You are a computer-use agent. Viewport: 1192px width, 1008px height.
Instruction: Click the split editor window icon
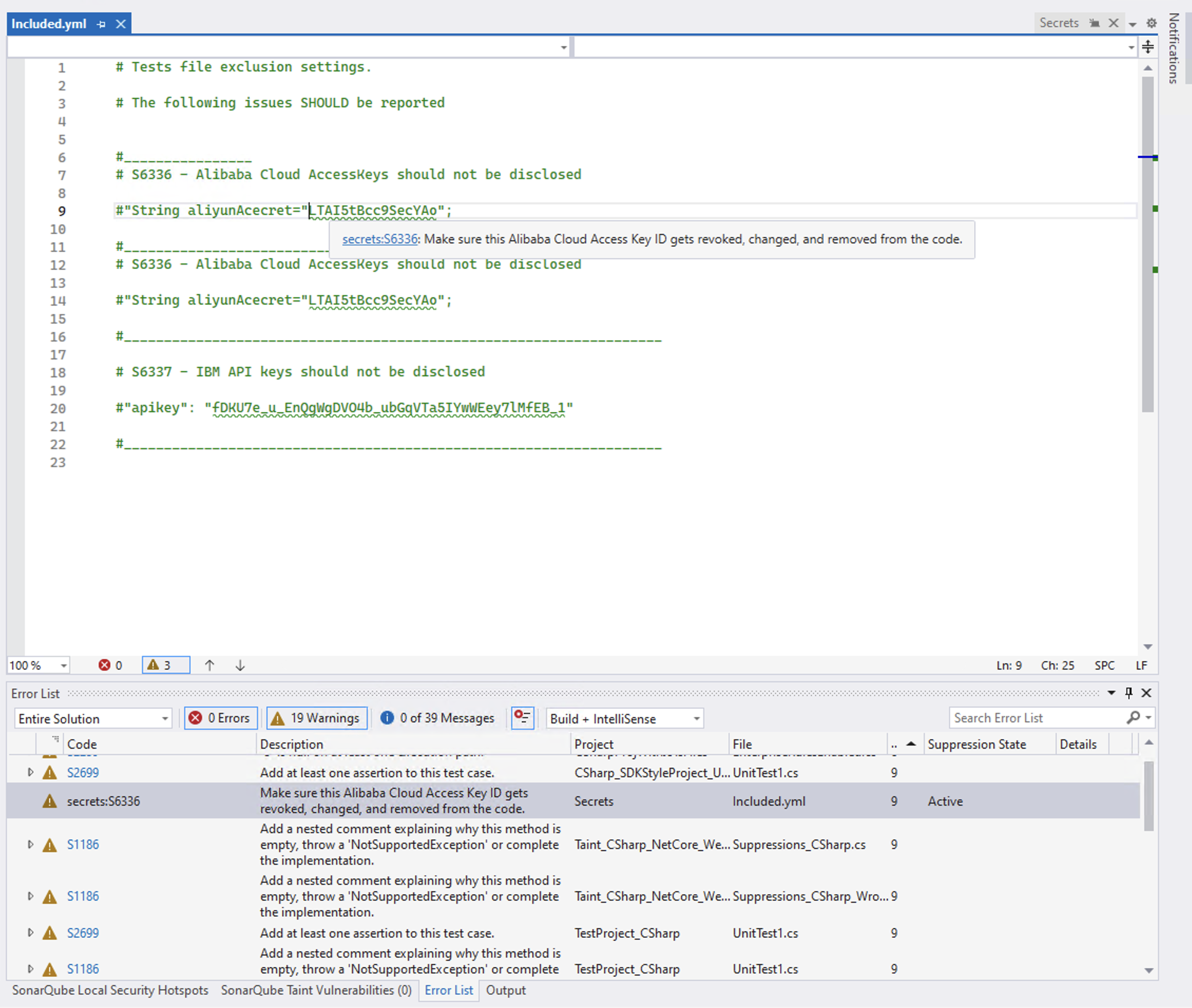1148,47
